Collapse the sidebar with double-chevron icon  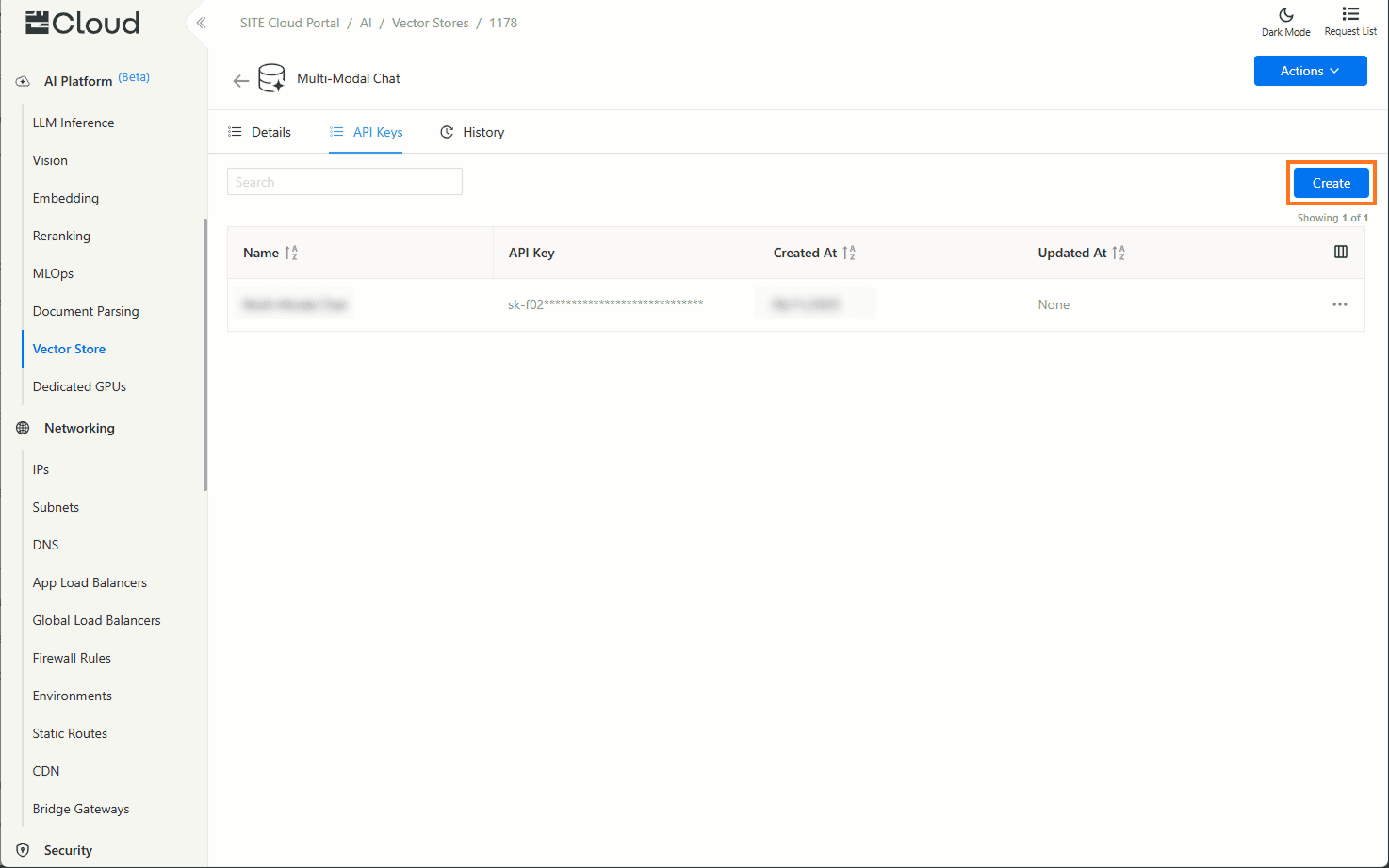click(201, 23)
